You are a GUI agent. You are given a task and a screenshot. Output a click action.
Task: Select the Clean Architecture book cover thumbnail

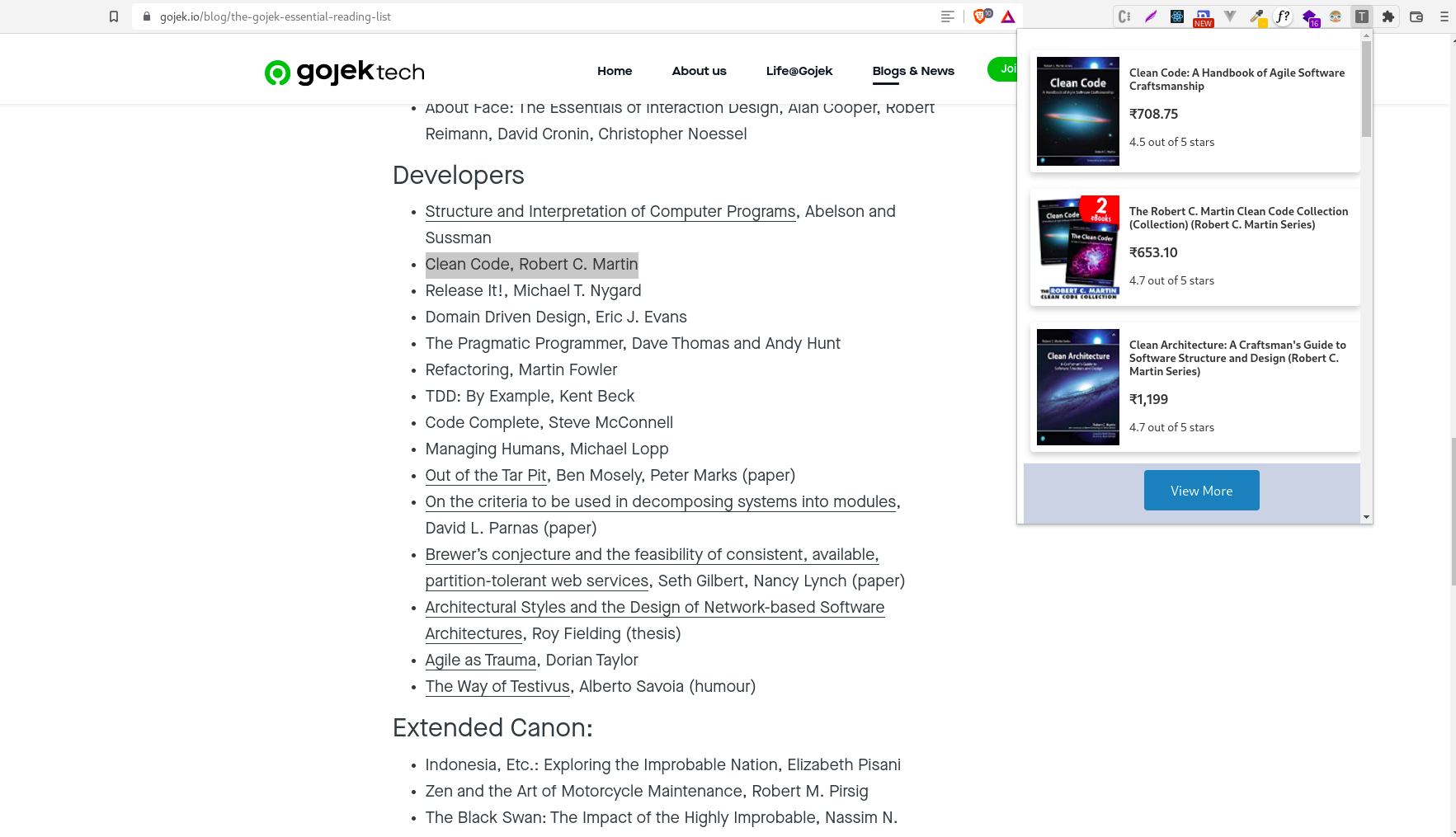click(x=1077, y=387)
